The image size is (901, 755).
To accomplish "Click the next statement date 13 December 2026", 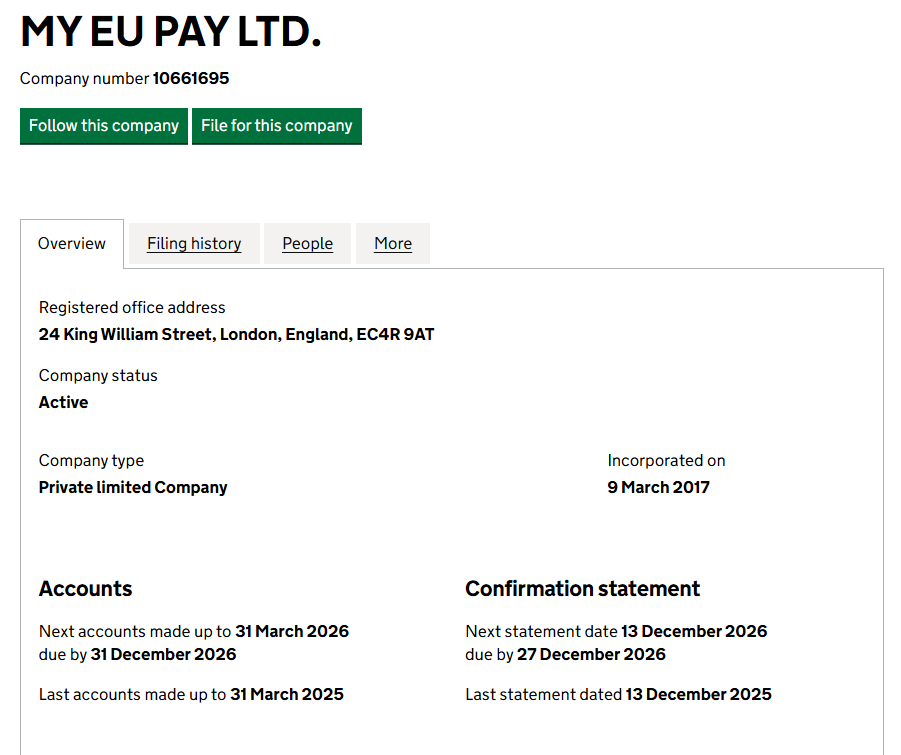I will click(x=694, y=631).
